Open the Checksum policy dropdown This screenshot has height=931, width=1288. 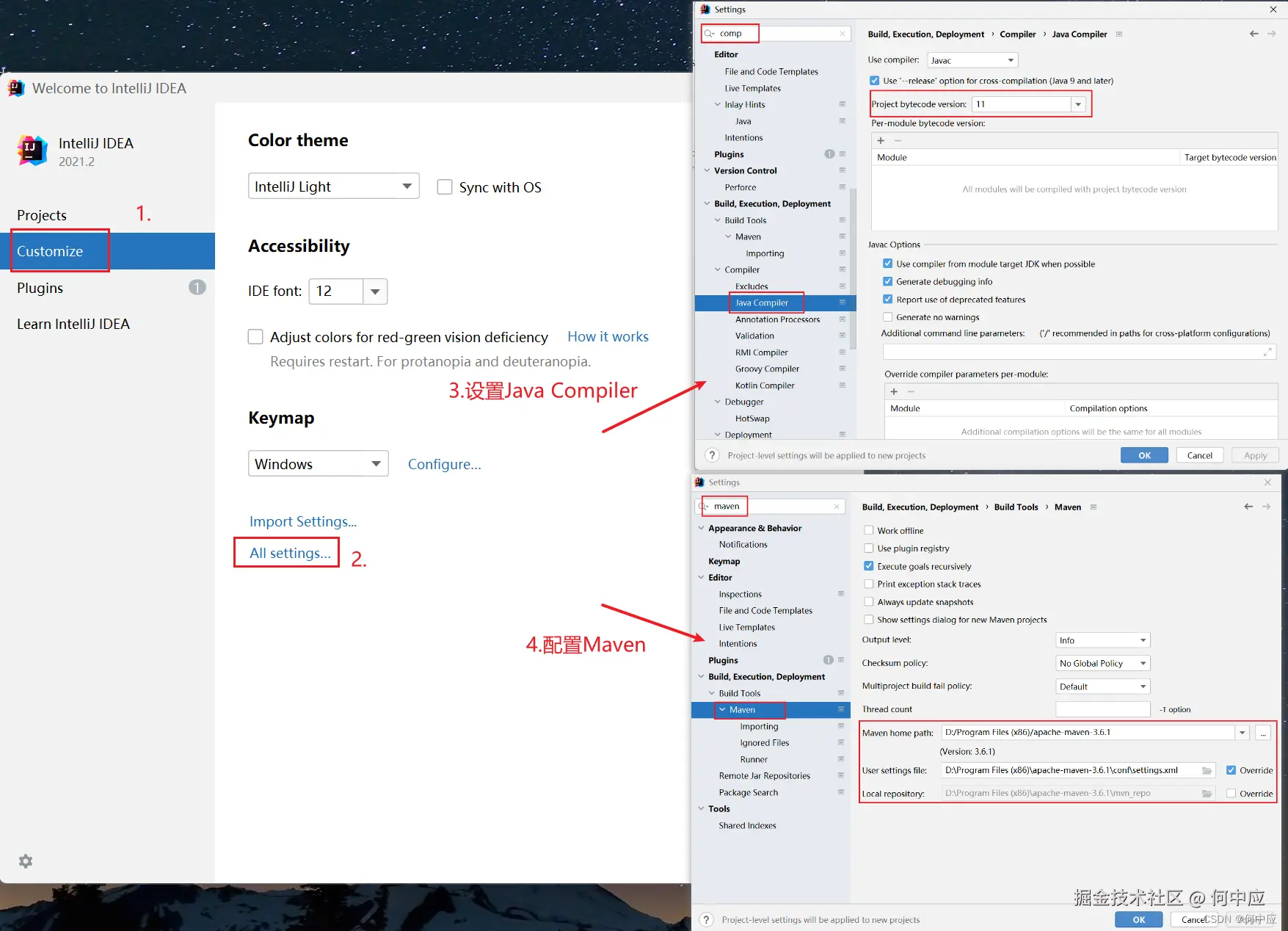(1103, 663)
